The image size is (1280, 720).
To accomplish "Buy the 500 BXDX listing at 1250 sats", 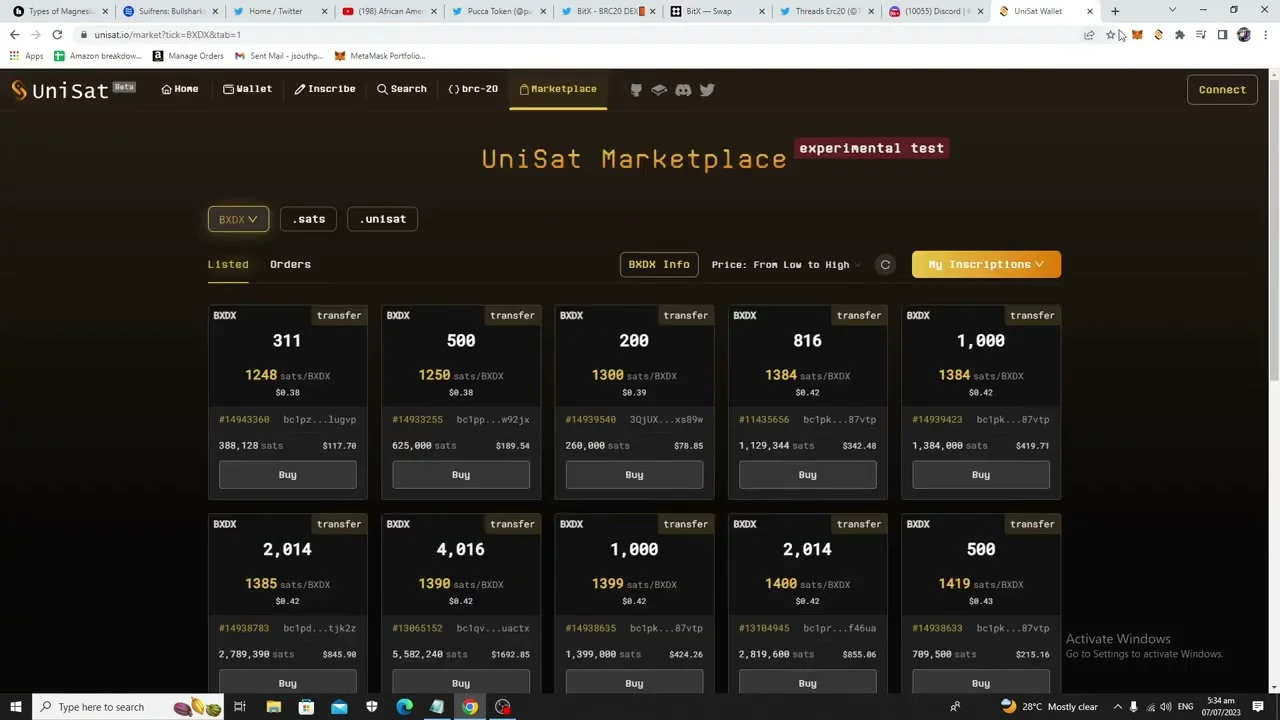I will [x=461, y=475].
